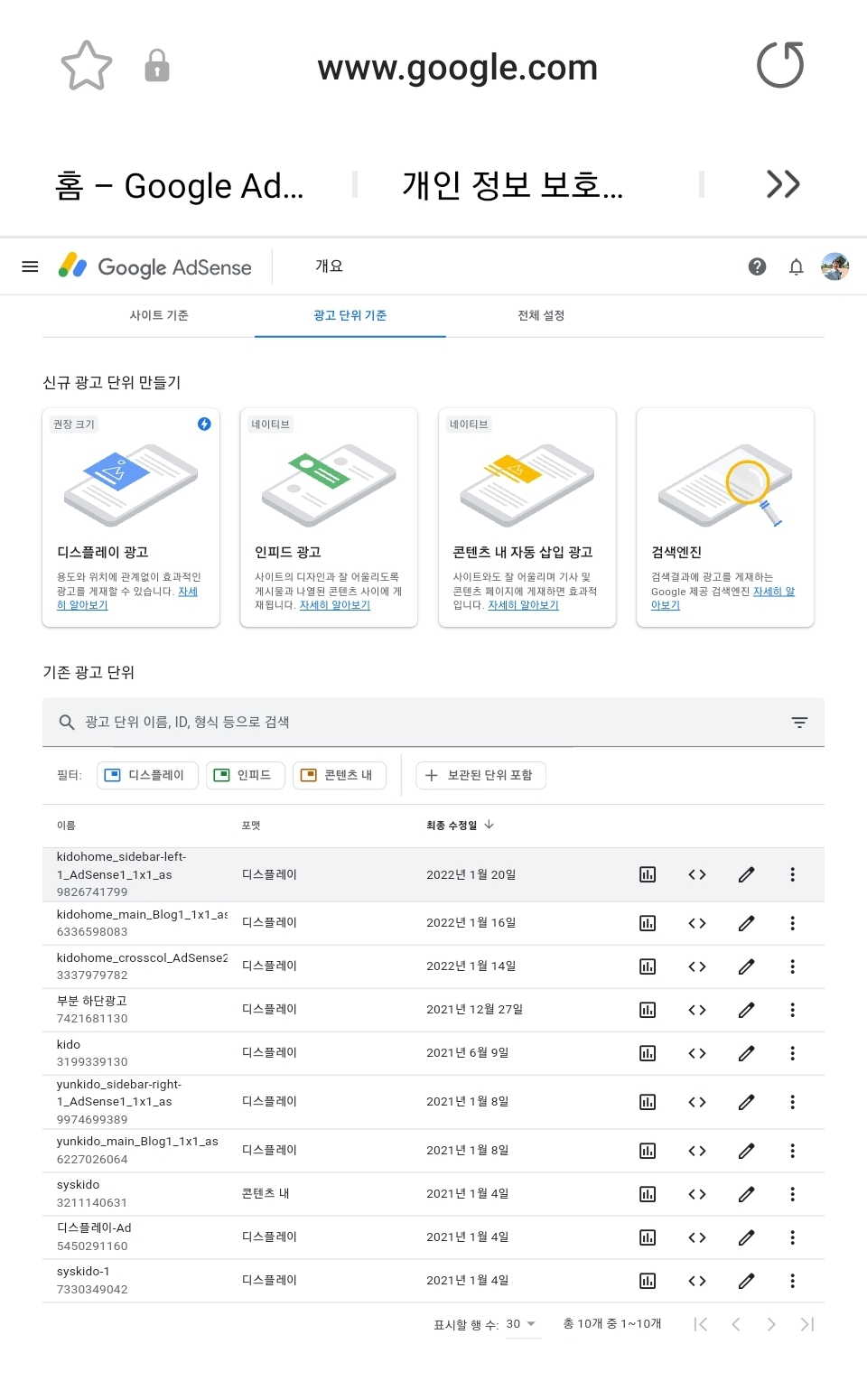This screenshot has width=867, height=1400.
Task: View report for kidohome_main_Blog1 ad unit
Action: [x=648, y=923]
